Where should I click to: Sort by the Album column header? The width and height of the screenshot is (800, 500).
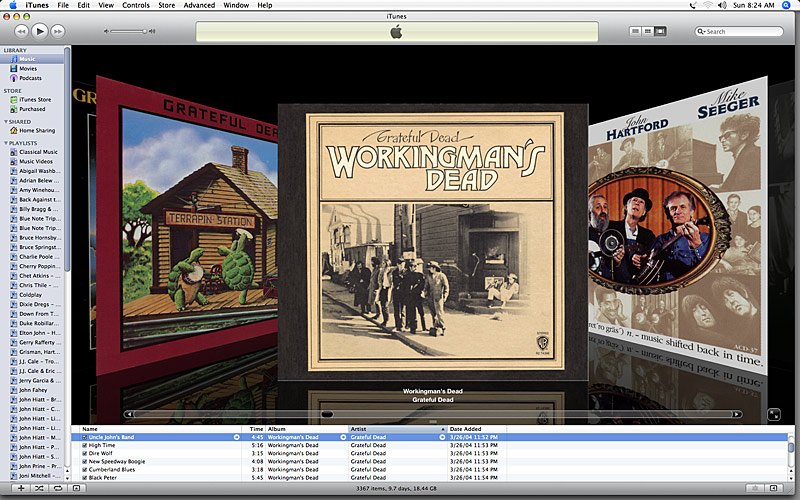pos(307,429)
